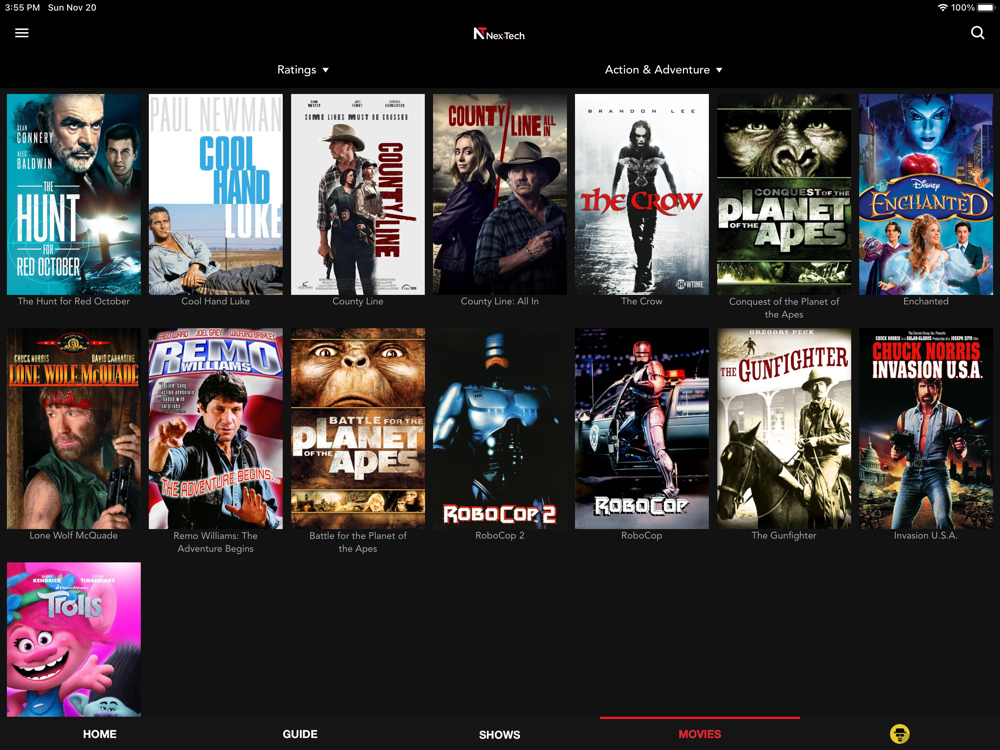Open the RoboCop 2 poster
This screenshot has width=1000, height=750.
click(500, 429)
